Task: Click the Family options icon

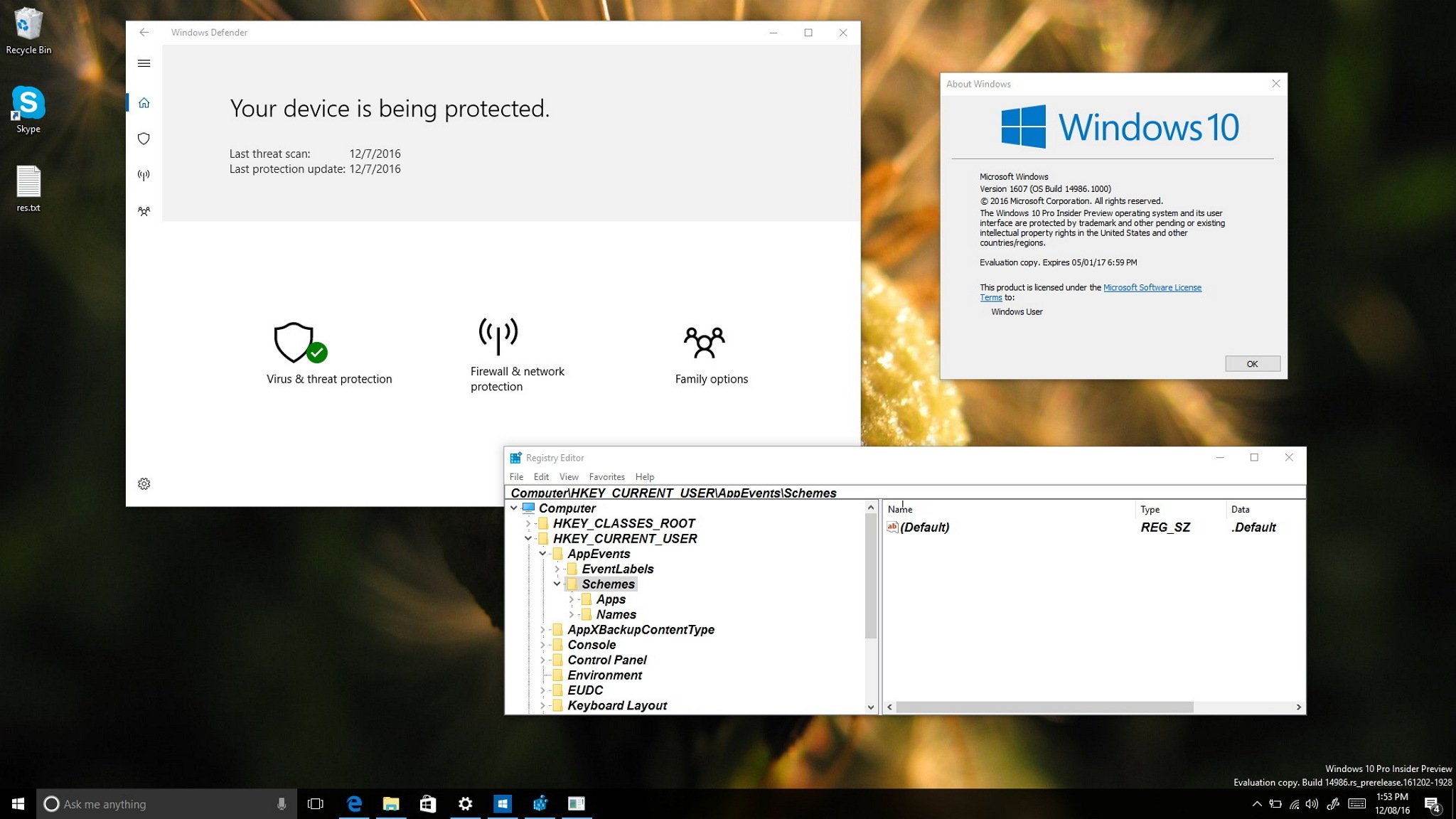Action: [x=703, y=339]
